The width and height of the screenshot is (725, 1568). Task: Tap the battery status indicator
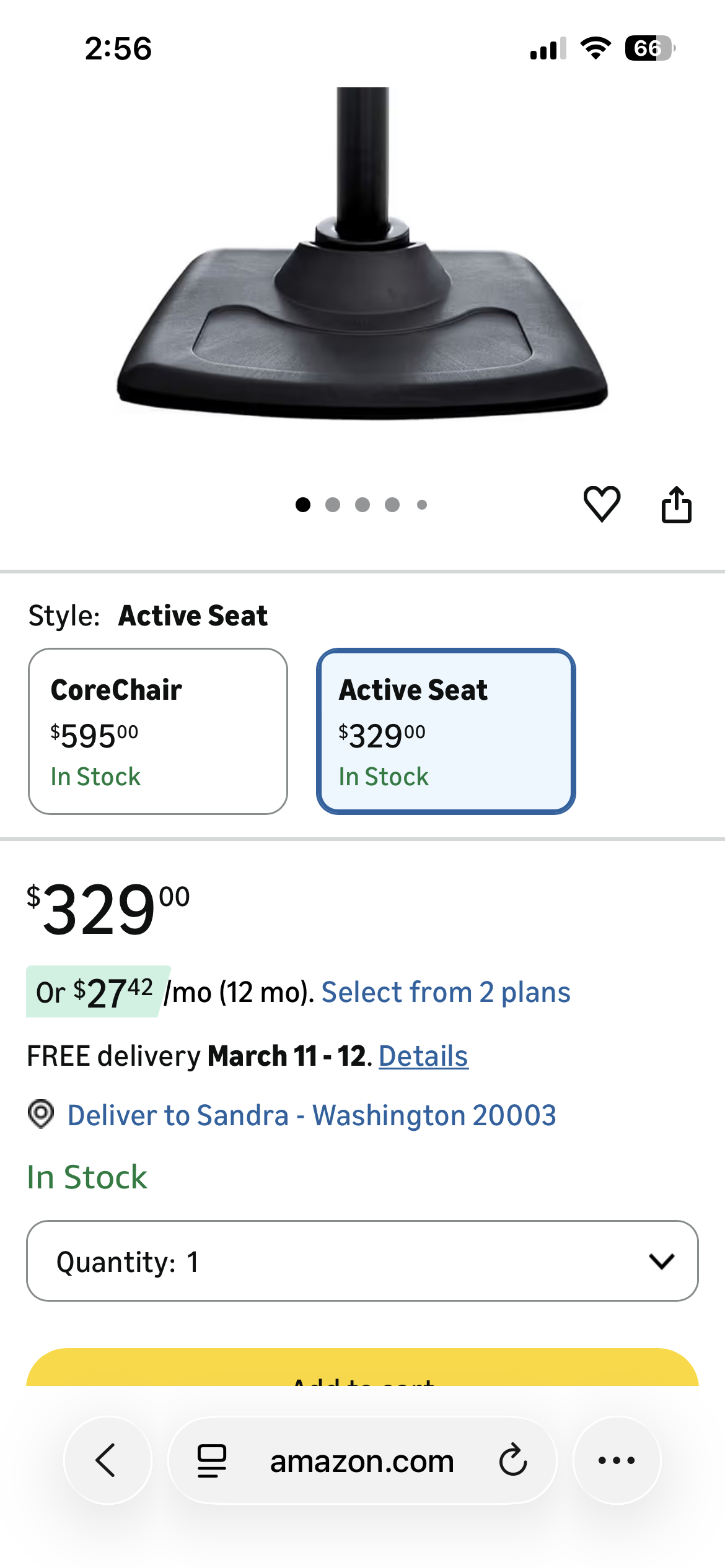click(649, 48)
